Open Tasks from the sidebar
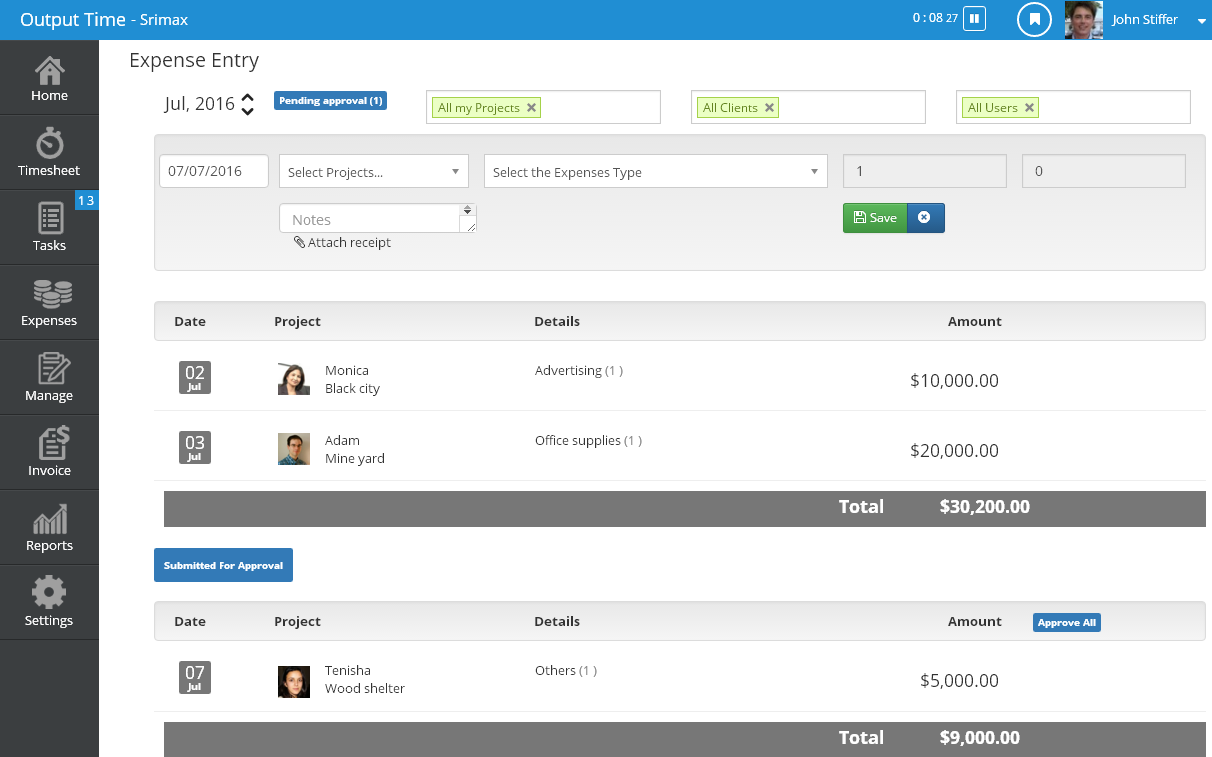The image size is (1212, 757). click(49, 227)
